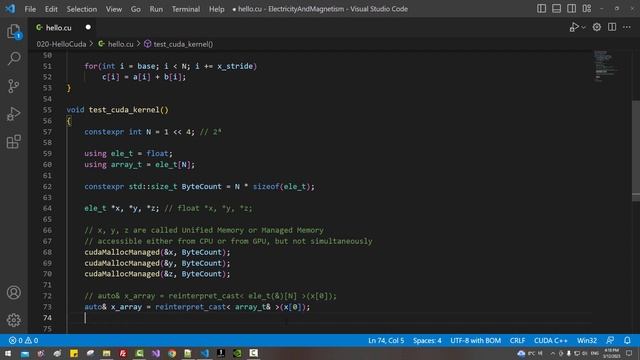Click line number 68 in gutter
This screenshot has width=640, height=360.
[x=47, y=252]
